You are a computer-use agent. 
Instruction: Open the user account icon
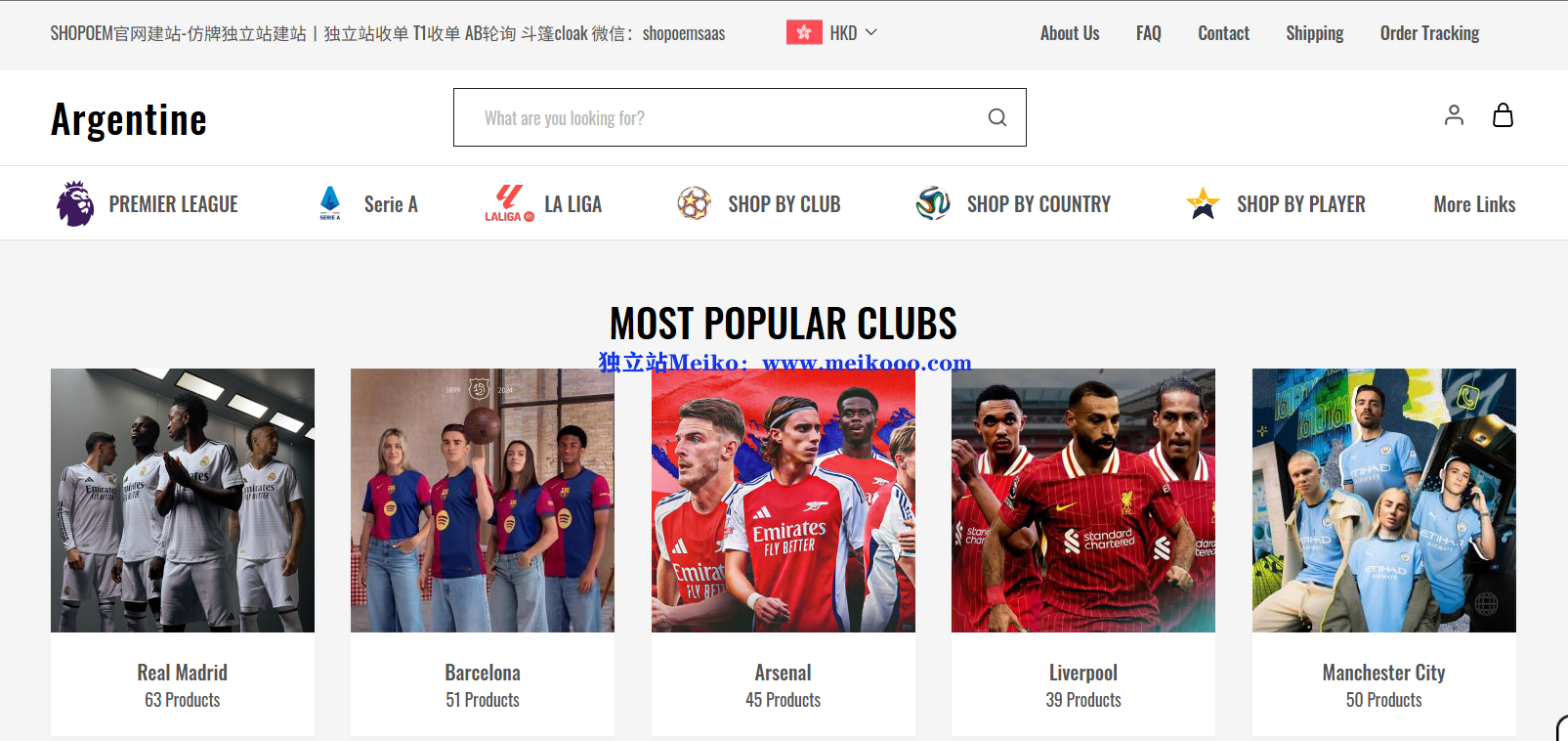coord(1454,115)
